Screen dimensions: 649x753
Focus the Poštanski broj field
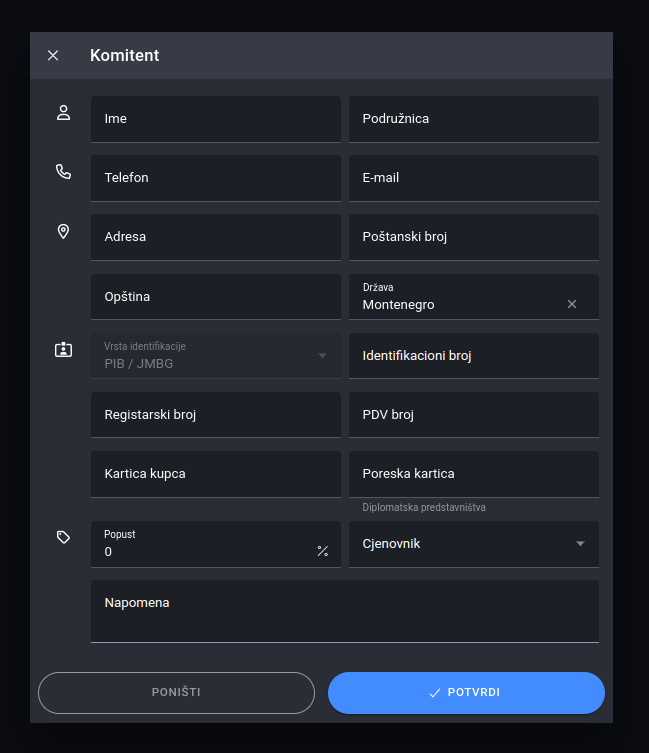473,238
